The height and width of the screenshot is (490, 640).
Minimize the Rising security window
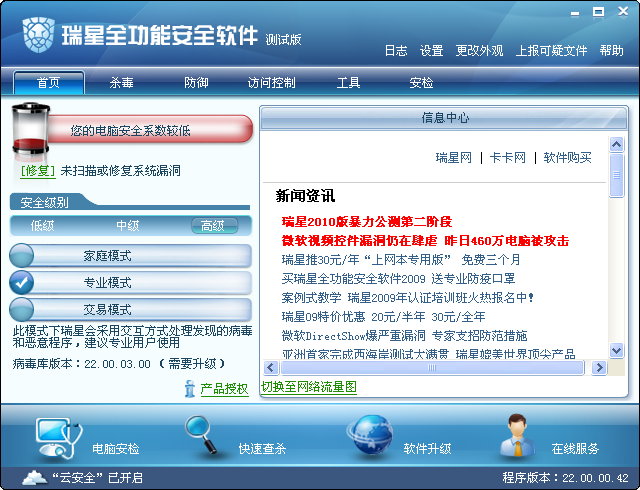point(575,13)
